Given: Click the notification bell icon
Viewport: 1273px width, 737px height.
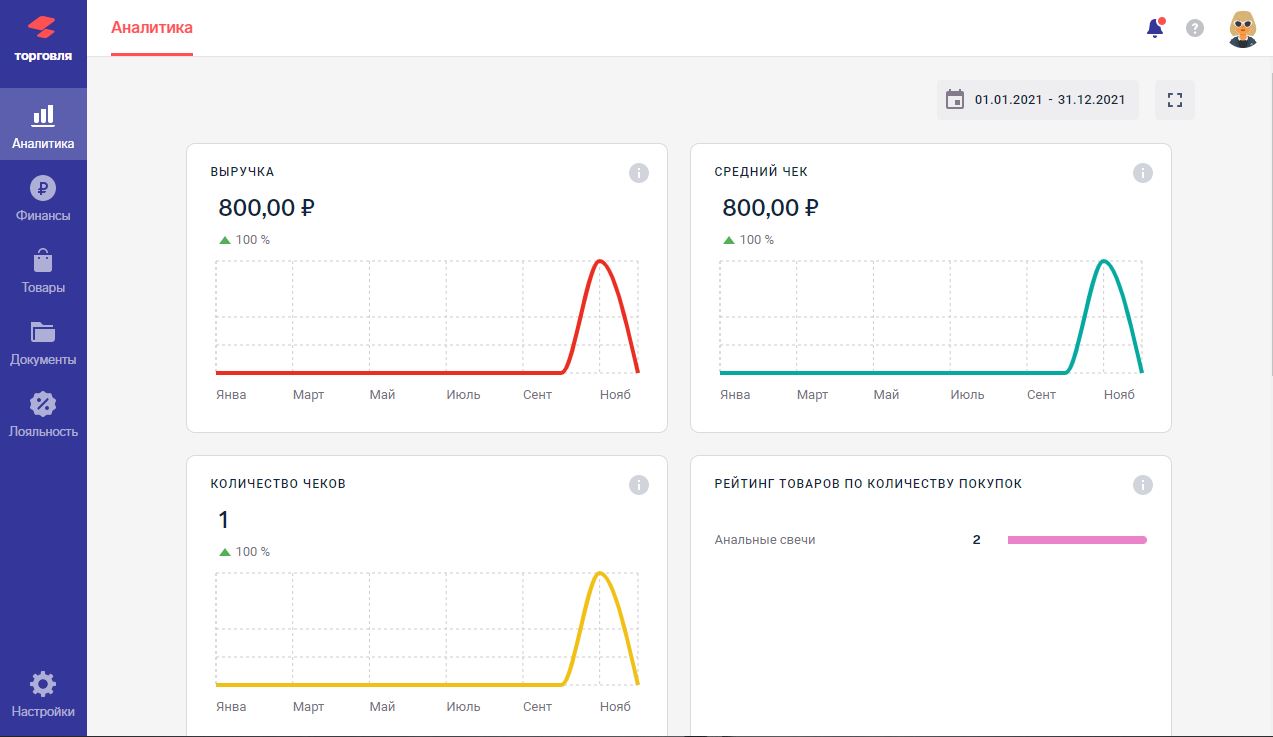Looking at the screenshot, I should coord(1155,28).
